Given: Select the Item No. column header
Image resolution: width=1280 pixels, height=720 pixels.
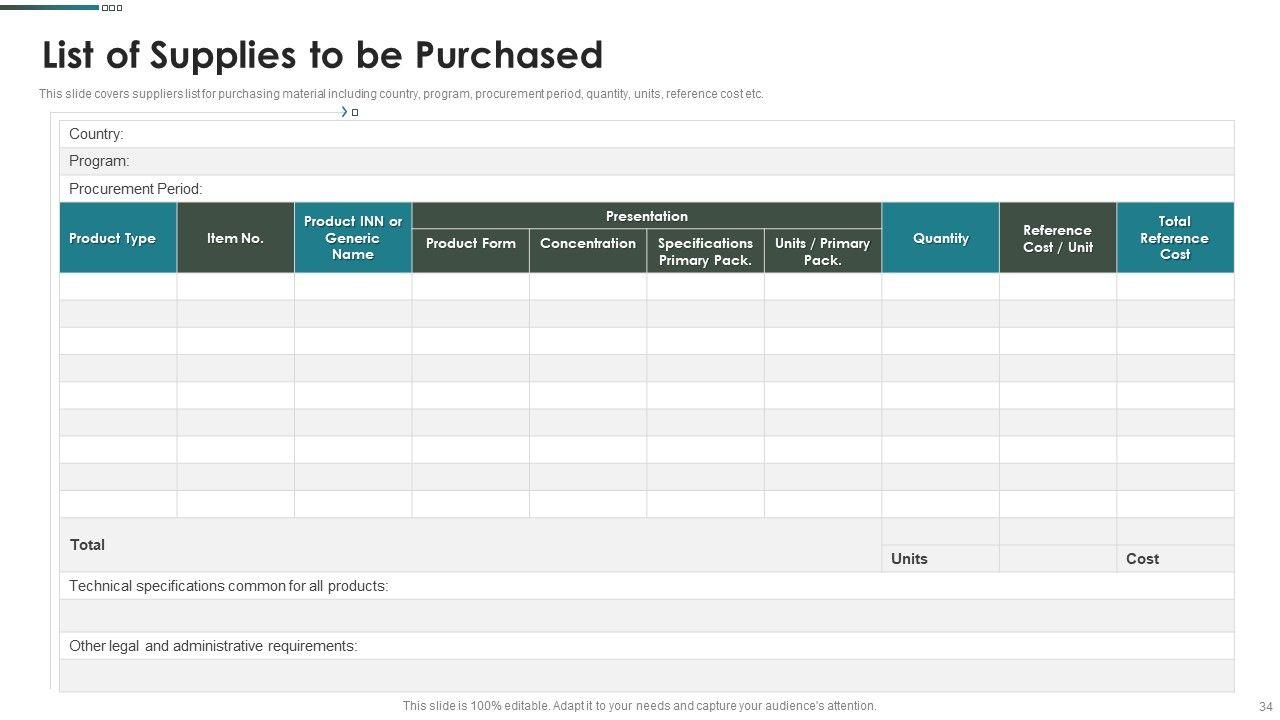Looking at the screenshot, I should tap(235, 238).
